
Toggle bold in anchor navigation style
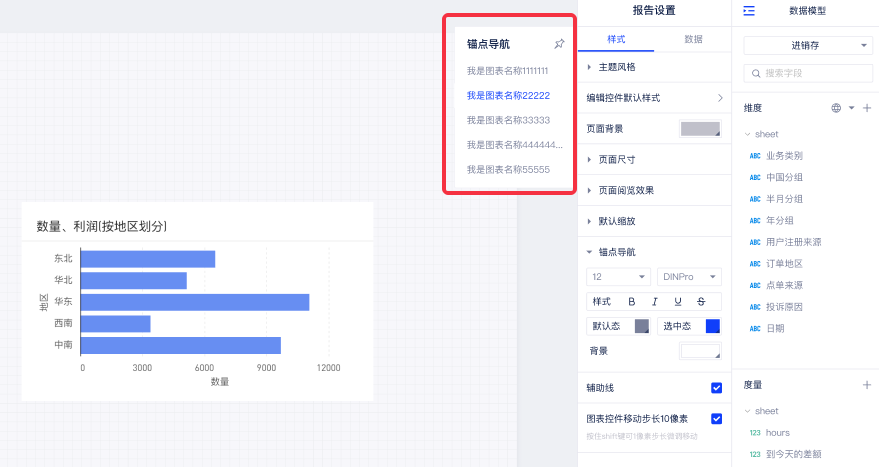[631, 302]
